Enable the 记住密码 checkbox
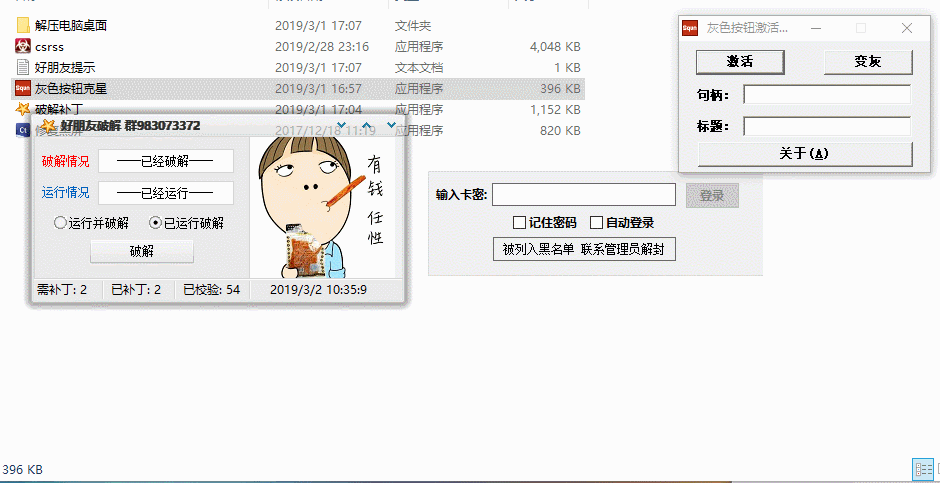 [x=519, y=223]
